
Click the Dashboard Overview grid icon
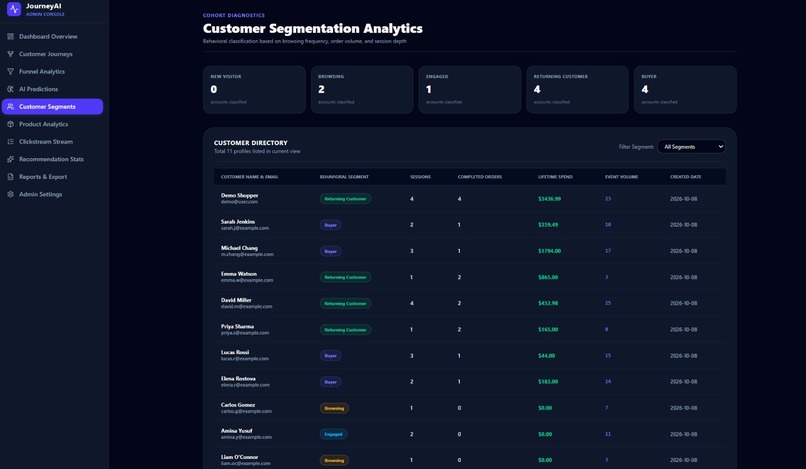coord(10,37)
